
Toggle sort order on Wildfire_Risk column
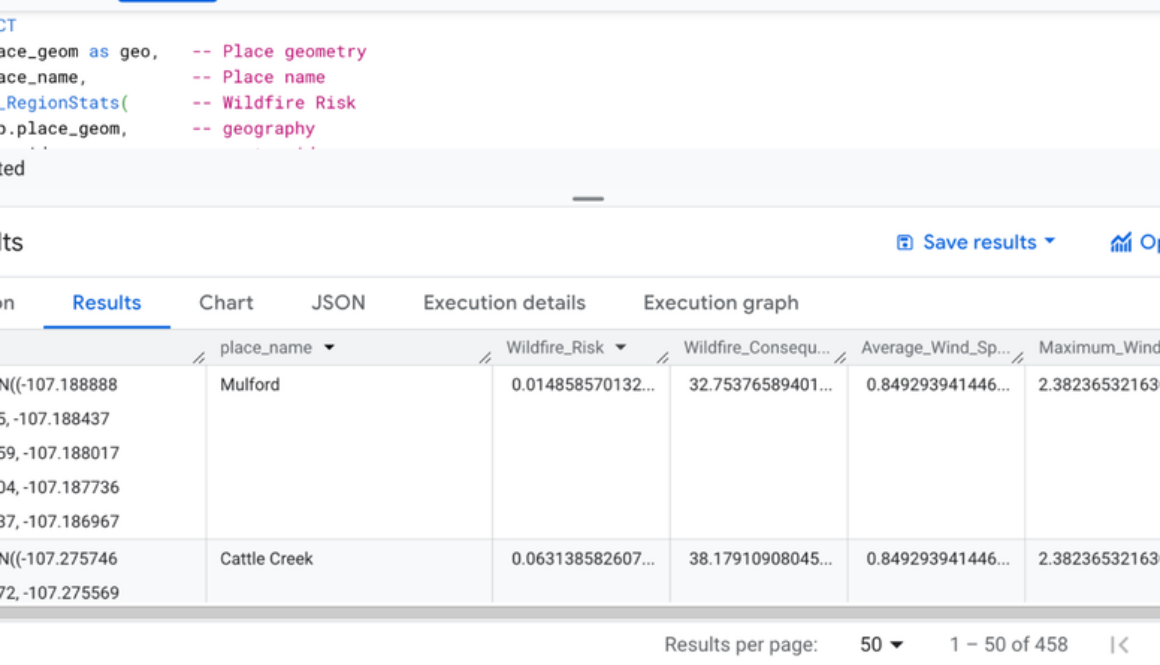tap(621, 347)
